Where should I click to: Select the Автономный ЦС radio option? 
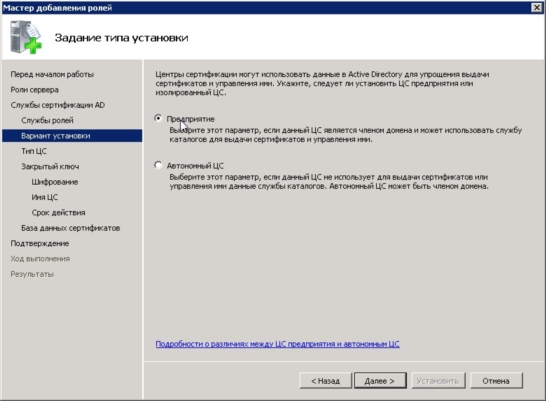158,165
